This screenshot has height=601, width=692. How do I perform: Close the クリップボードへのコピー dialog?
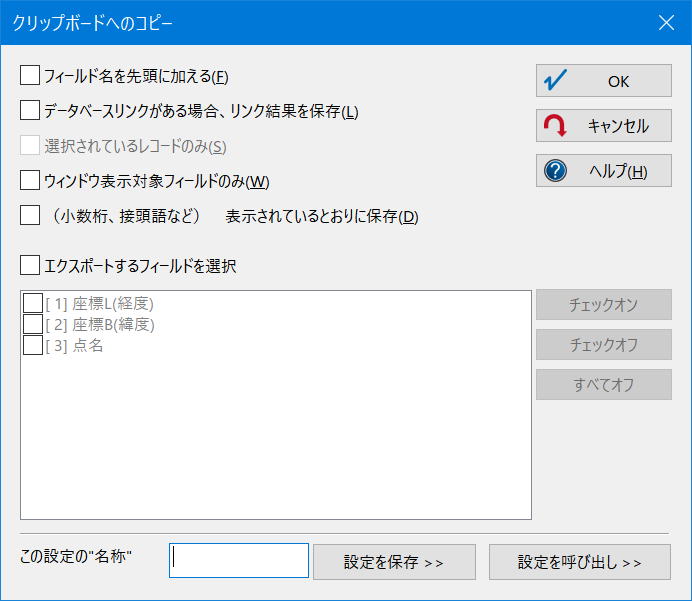tap(666, 23)
